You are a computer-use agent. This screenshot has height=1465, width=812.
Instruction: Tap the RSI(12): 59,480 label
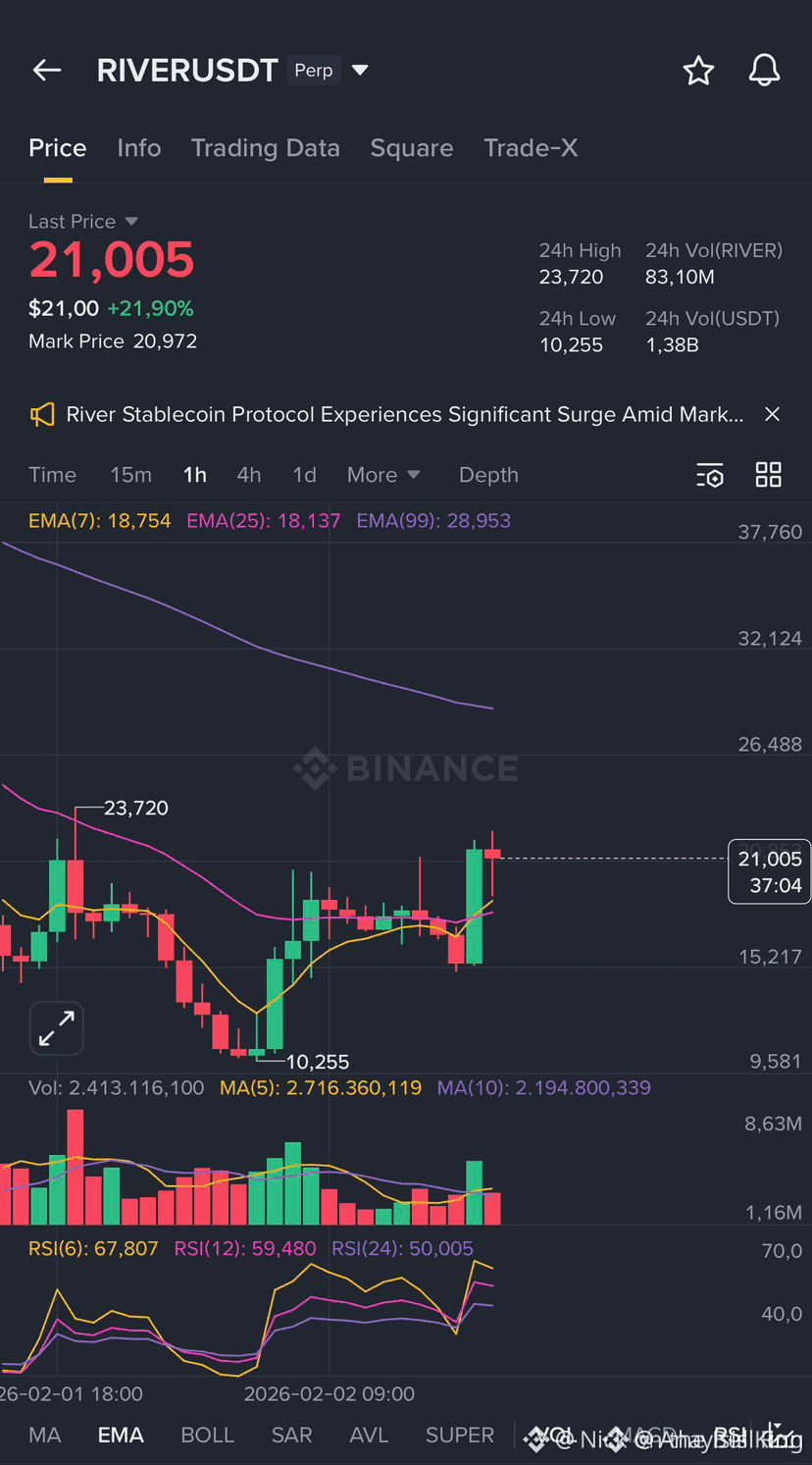click(245, 1249)
